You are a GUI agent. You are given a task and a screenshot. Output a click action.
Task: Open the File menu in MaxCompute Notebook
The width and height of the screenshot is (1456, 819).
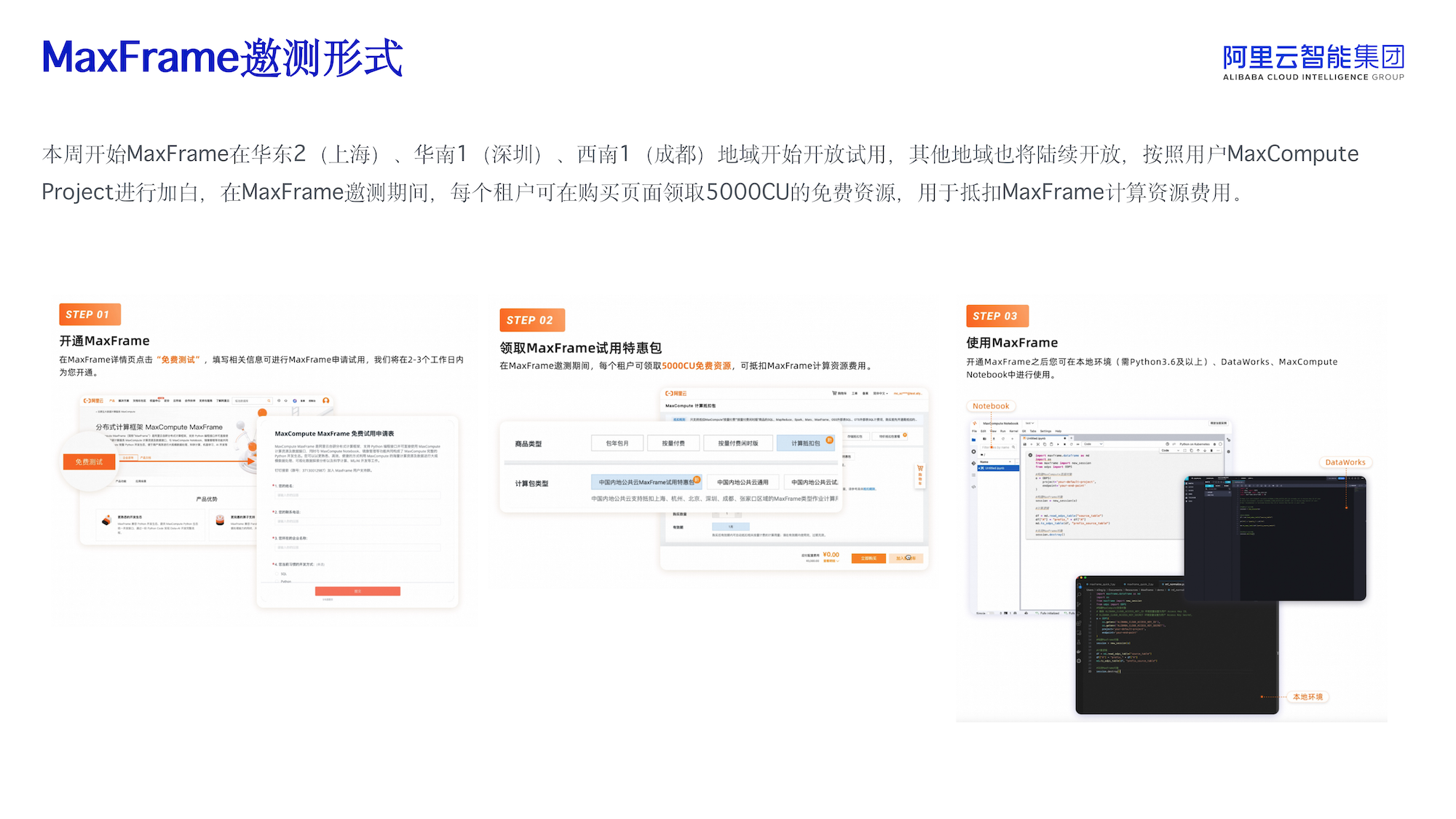point(974,431)
